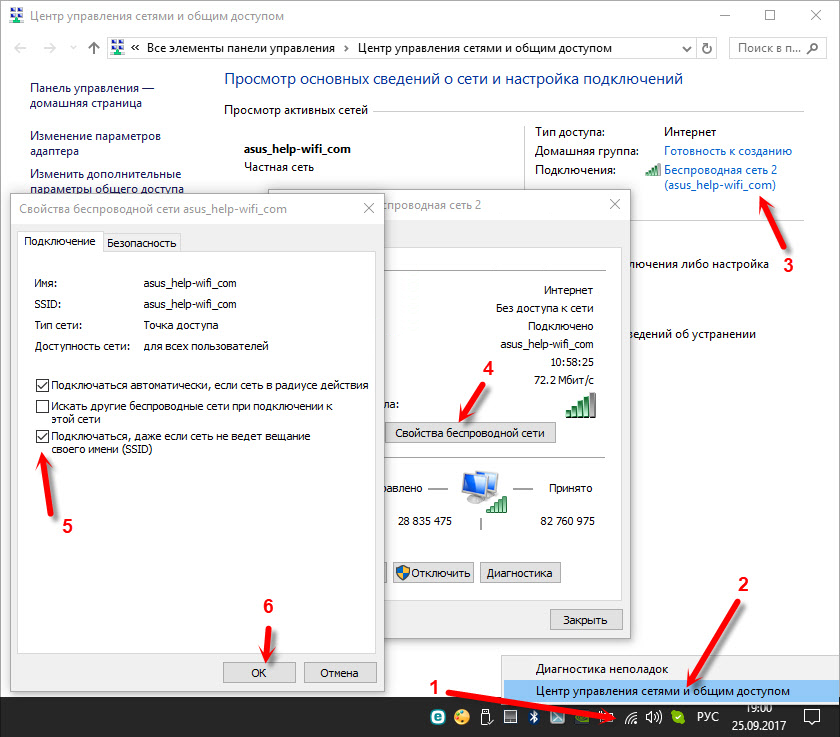This screenshot has height=737, width=840.
Task: Click the back navigation arrow
Action: (x=20, y=48)
